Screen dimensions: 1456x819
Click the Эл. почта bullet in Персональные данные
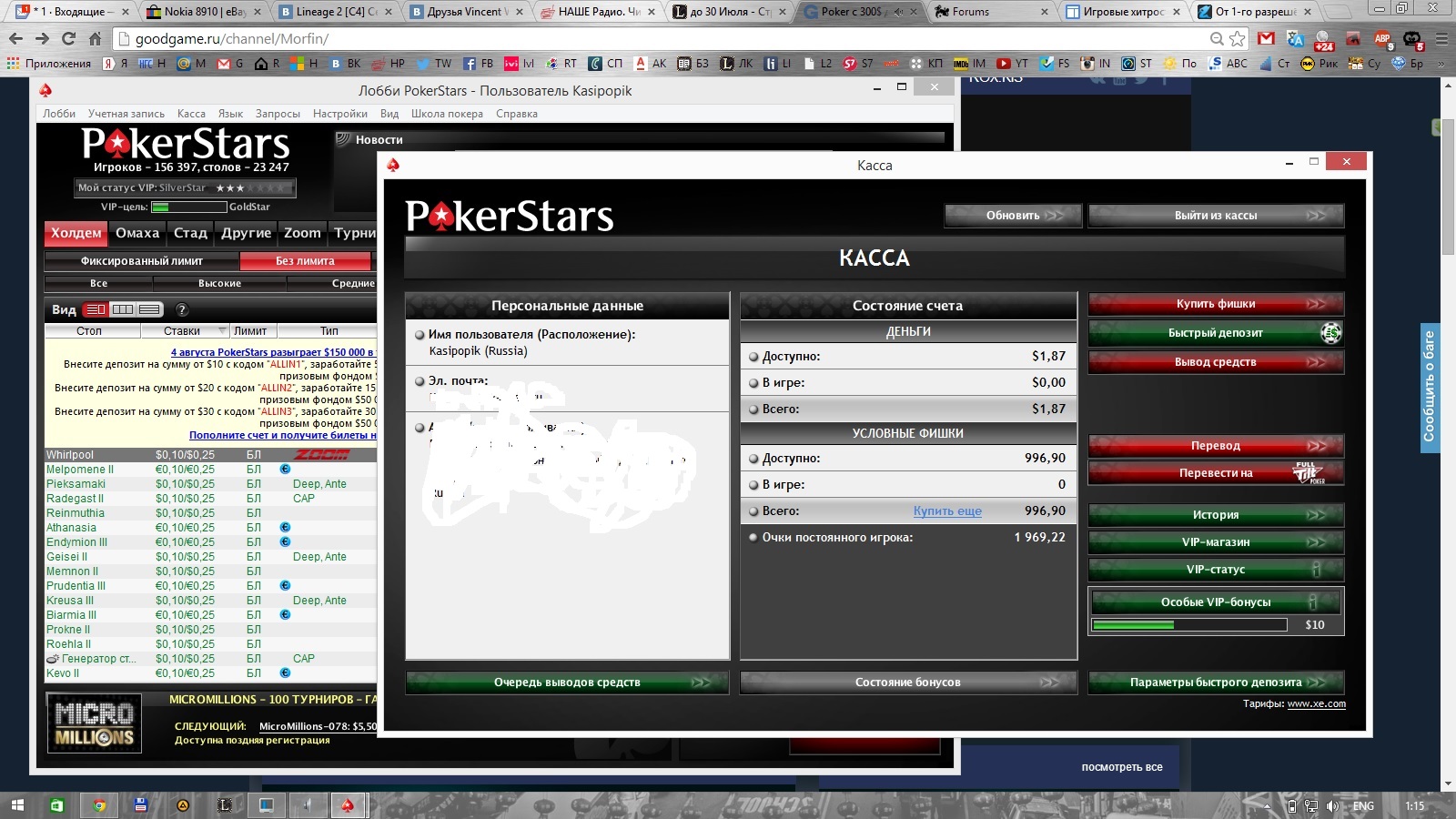pos(420,381)
